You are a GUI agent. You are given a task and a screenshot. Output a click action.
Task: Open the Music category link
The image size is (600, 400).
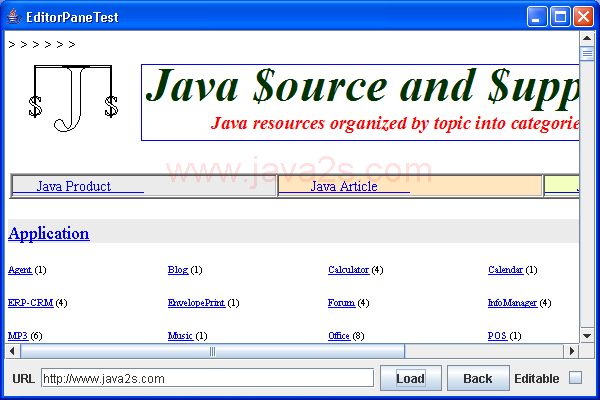pos(180,336)
